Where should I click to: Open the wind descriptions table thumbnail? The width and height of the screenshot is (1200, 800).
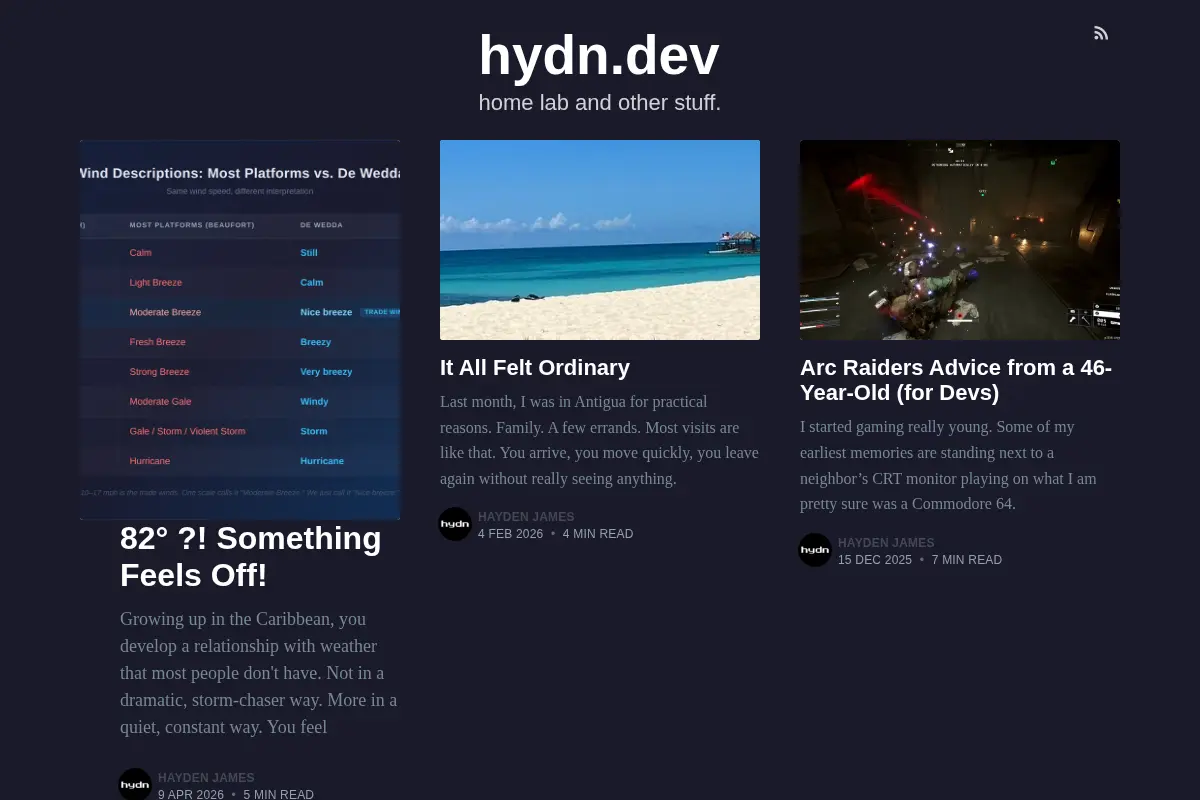coord(240,330)
